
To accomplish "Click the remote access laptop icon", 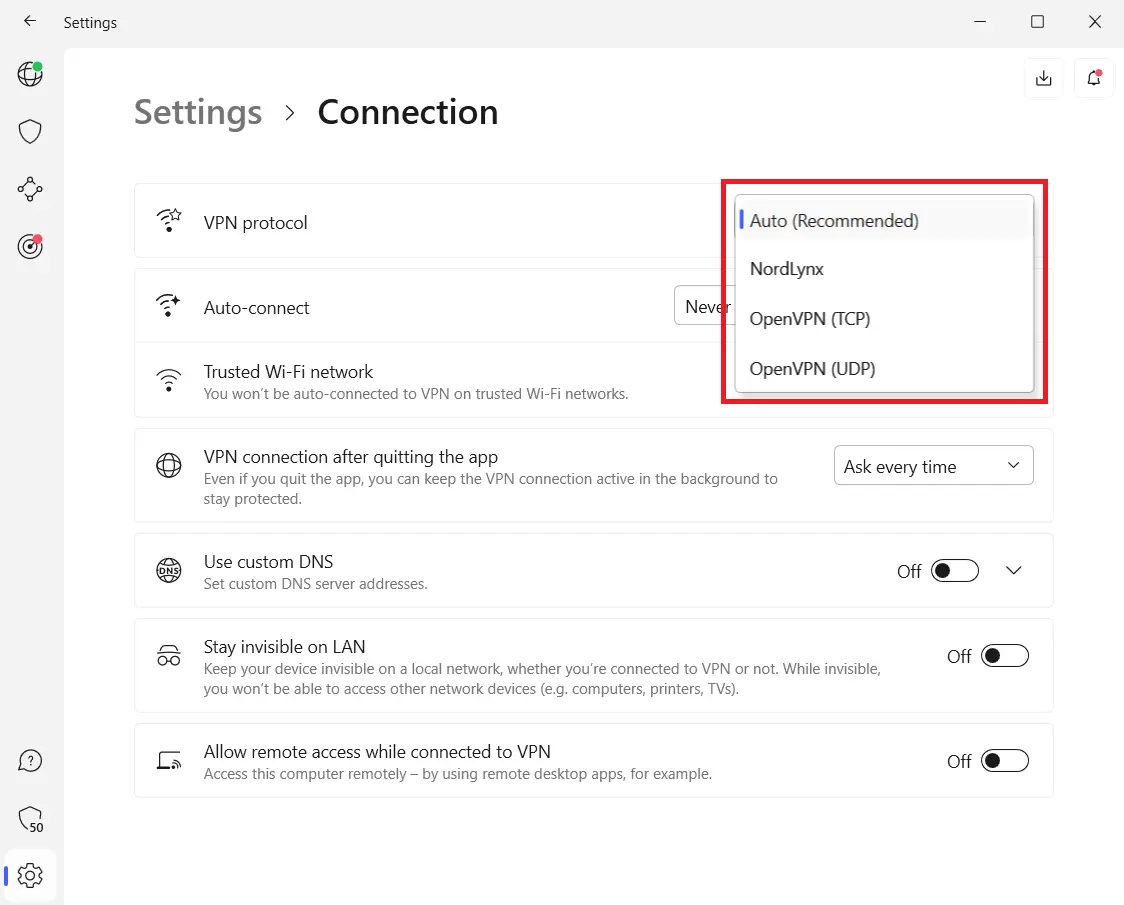I will (168, 760).
